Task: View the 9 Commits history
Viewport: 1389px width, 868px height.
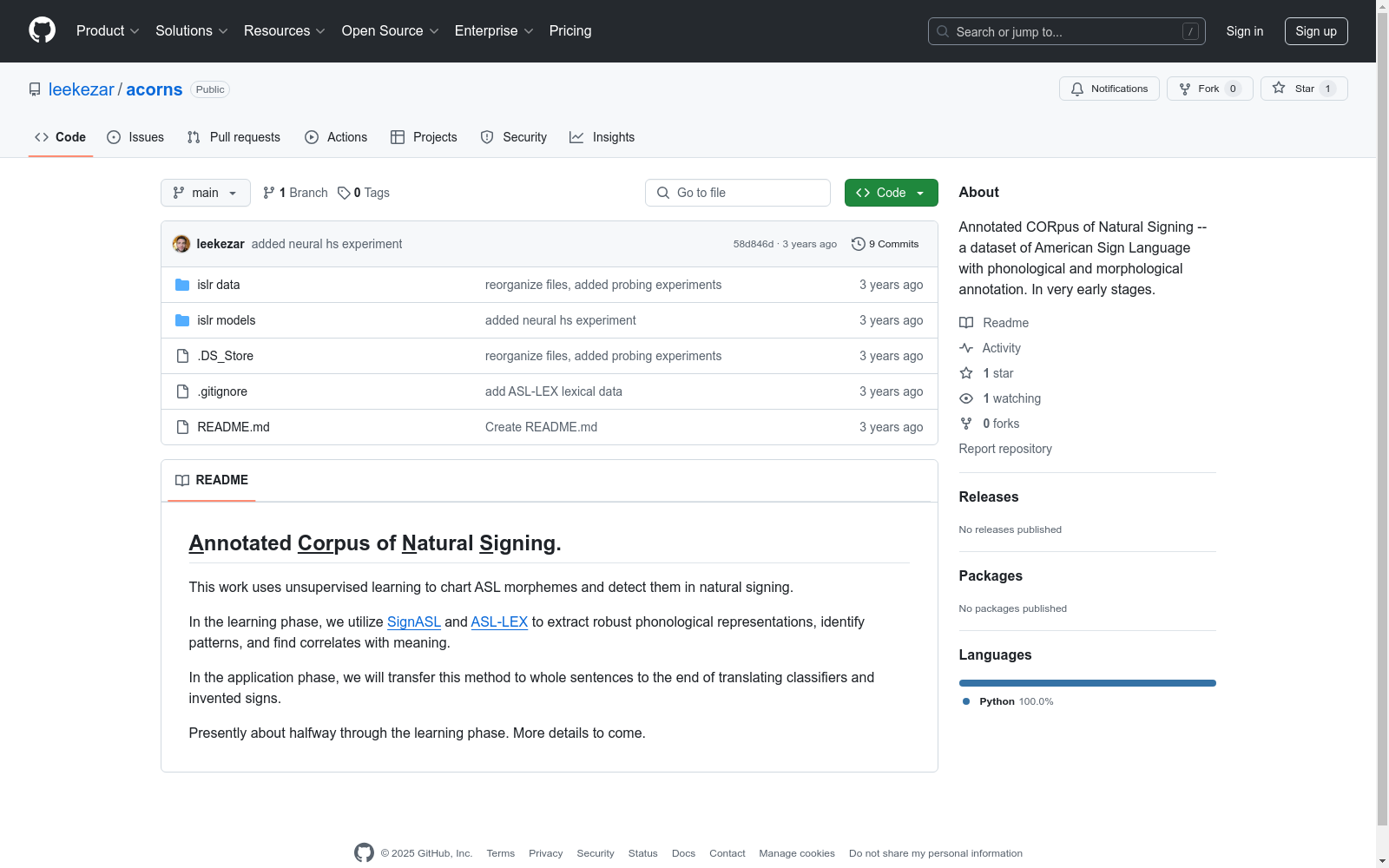Action: tap(885, 244)
